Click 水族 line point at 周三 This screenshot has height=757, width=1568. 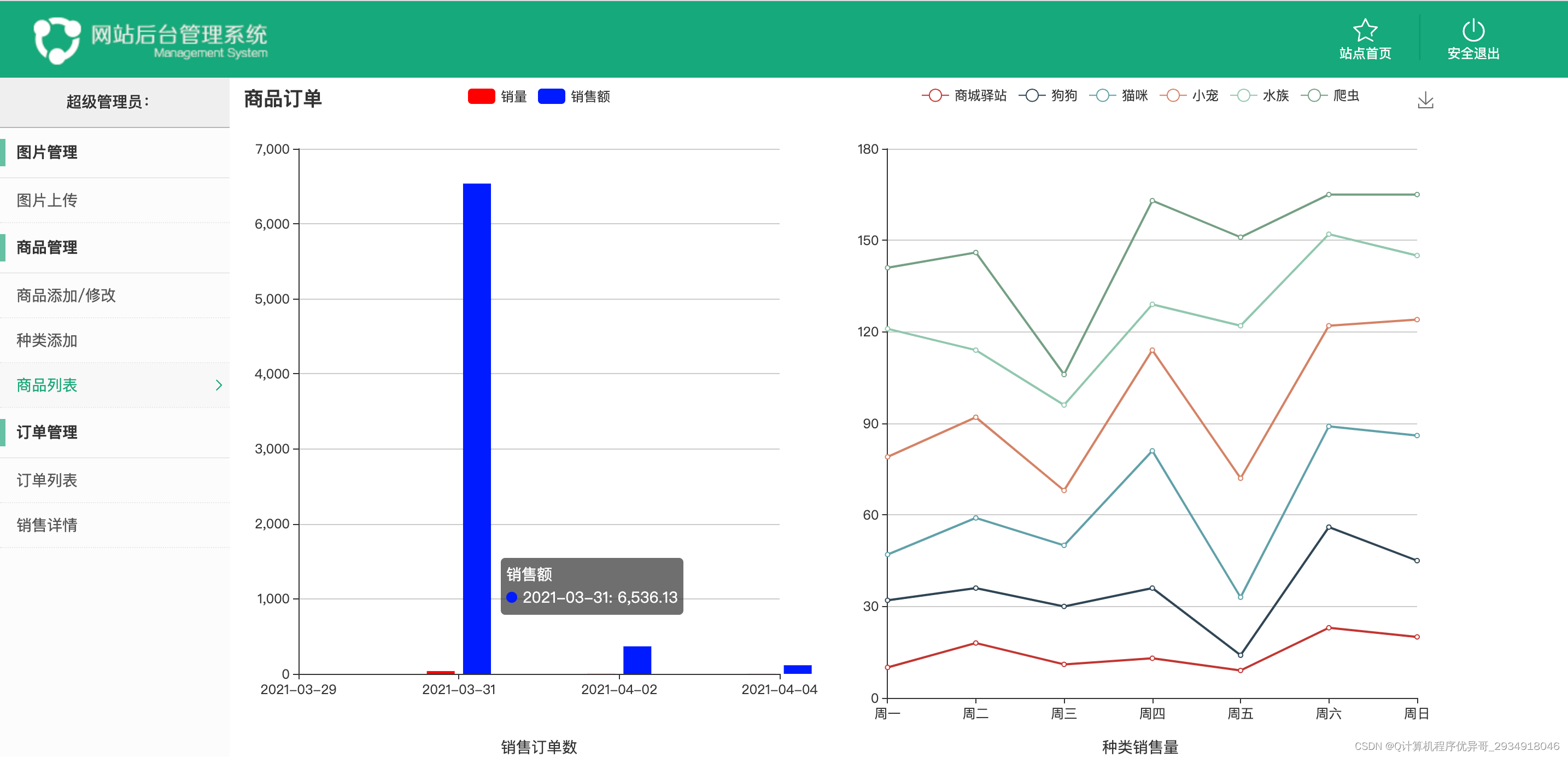click(x=1064, y=404)
